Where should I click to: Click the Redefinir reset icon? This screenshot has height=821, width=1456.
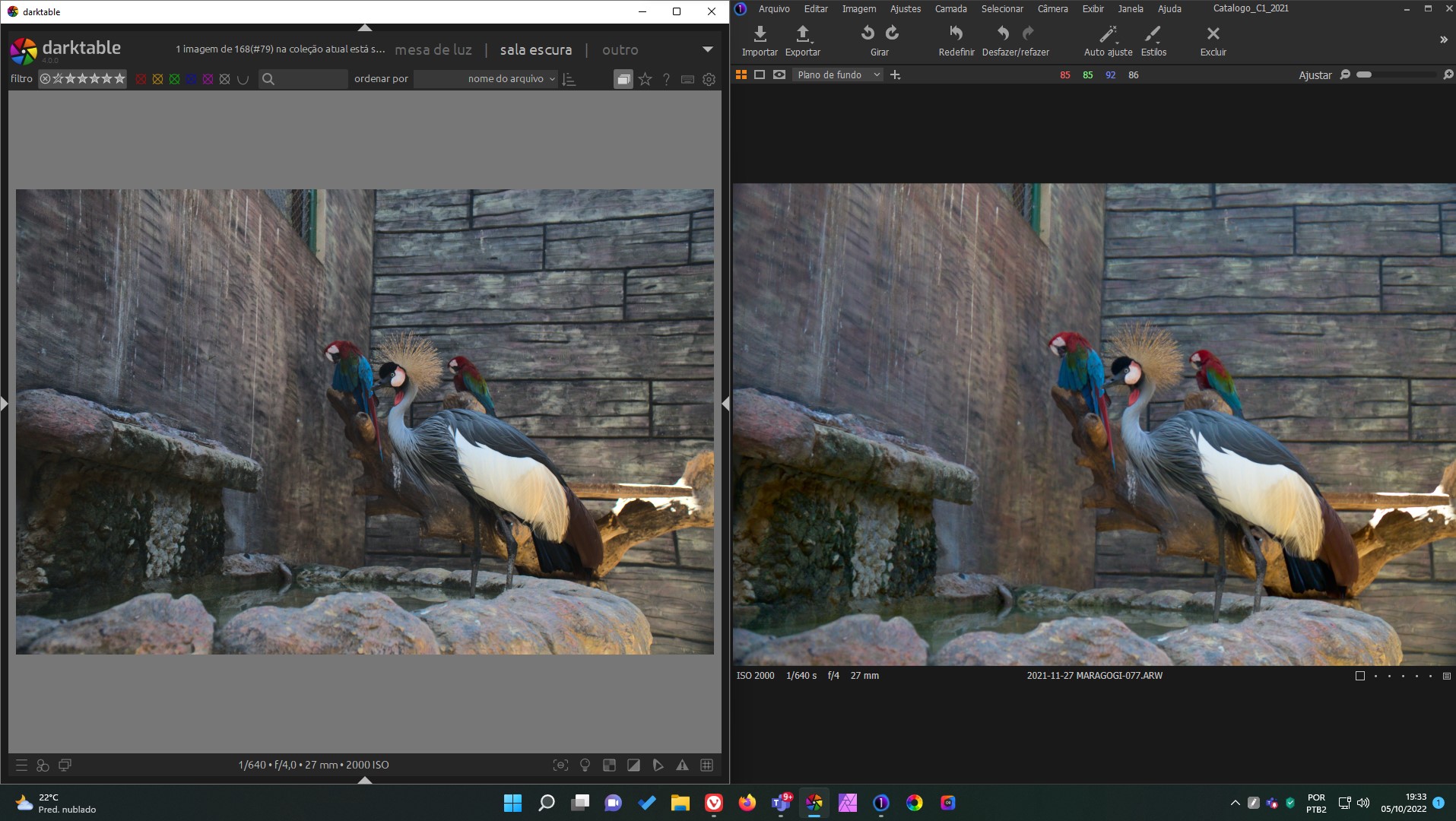(x=956, y=34)
